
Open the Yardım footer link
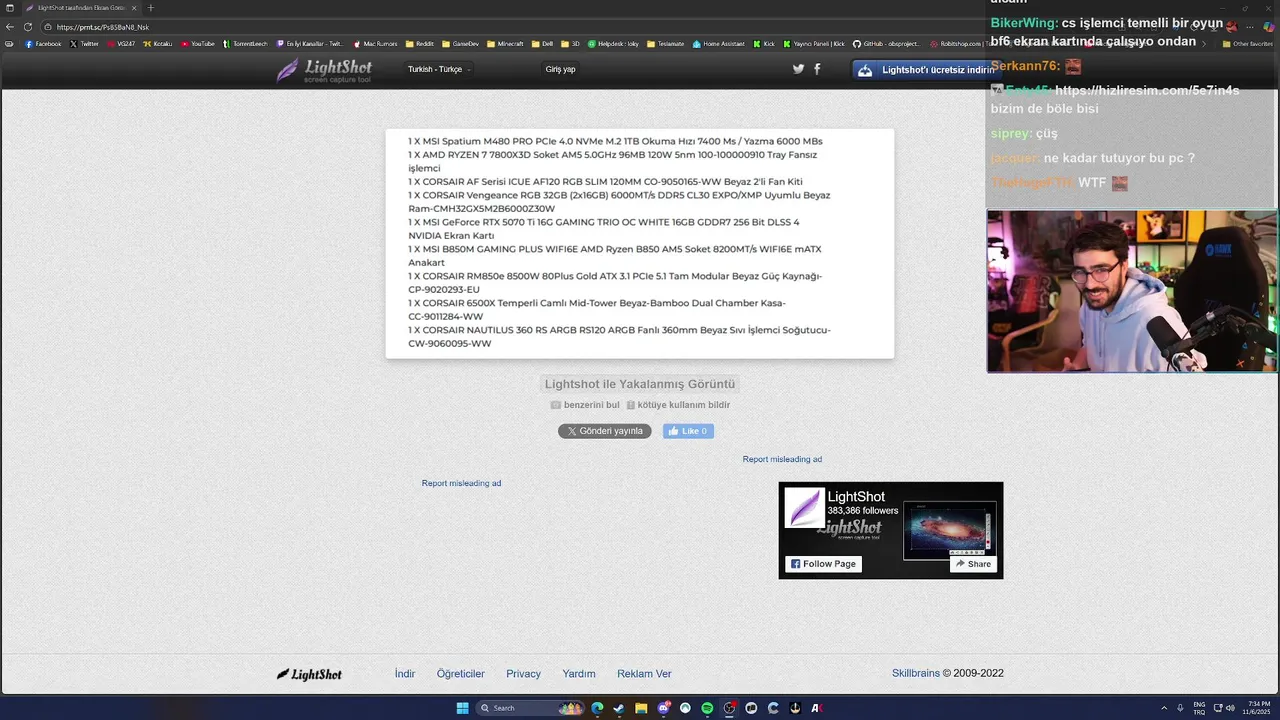[579, 674]
